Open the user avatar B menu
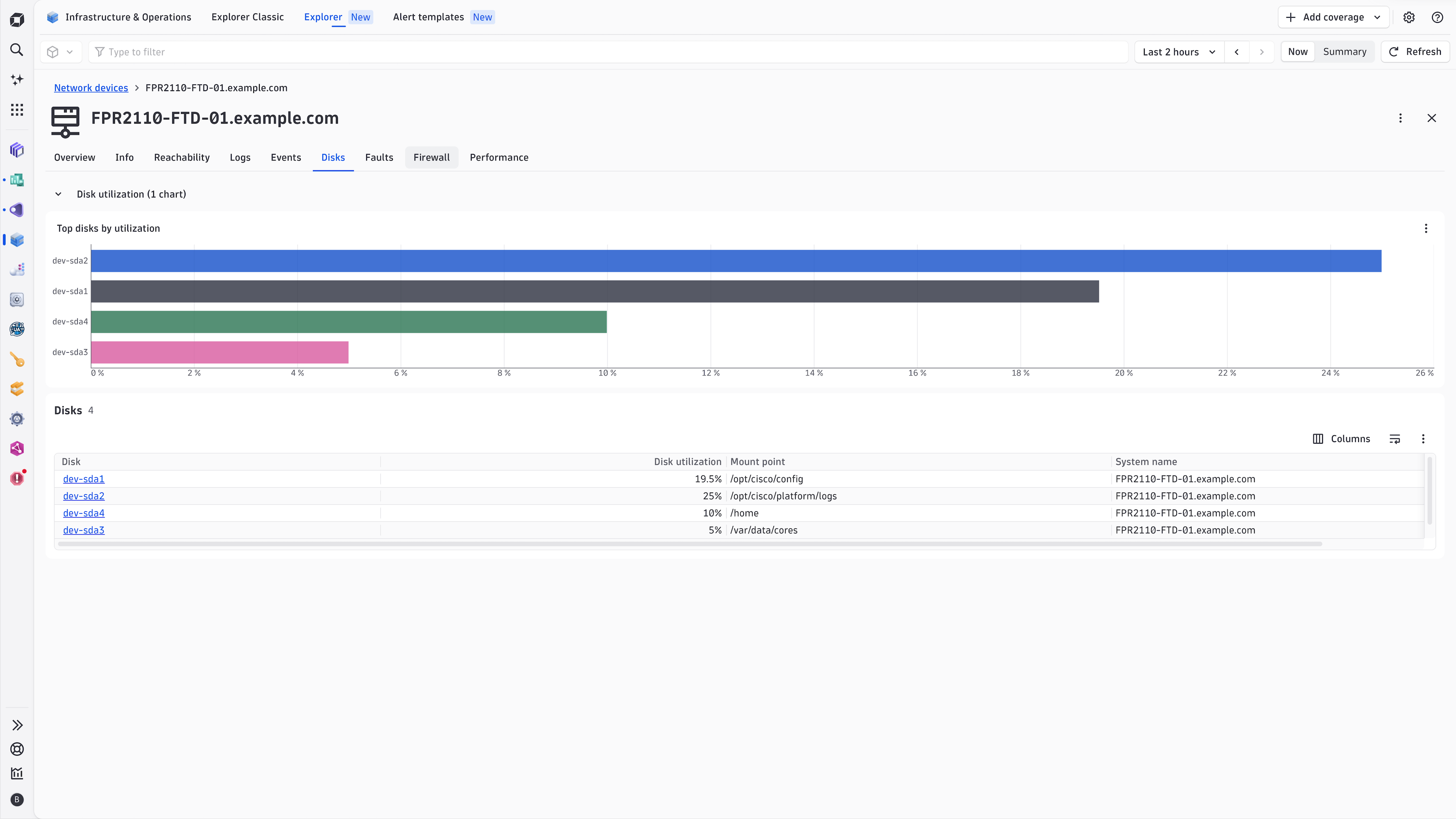This screenshot has width=1456, height=819. pos(17,800)
